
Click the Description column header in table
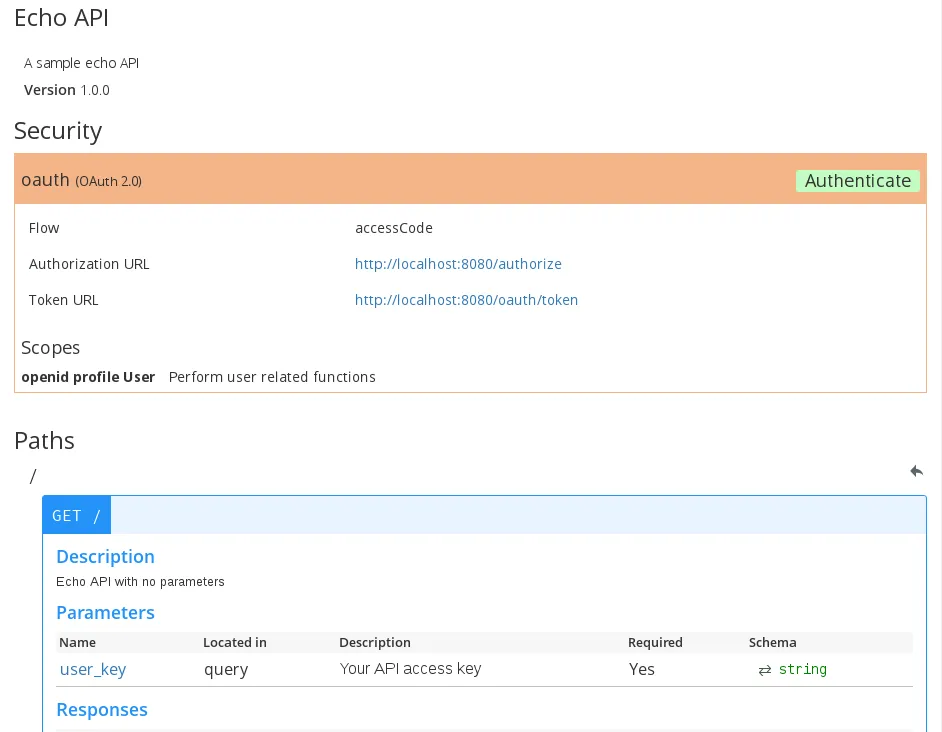pos(375,642)
